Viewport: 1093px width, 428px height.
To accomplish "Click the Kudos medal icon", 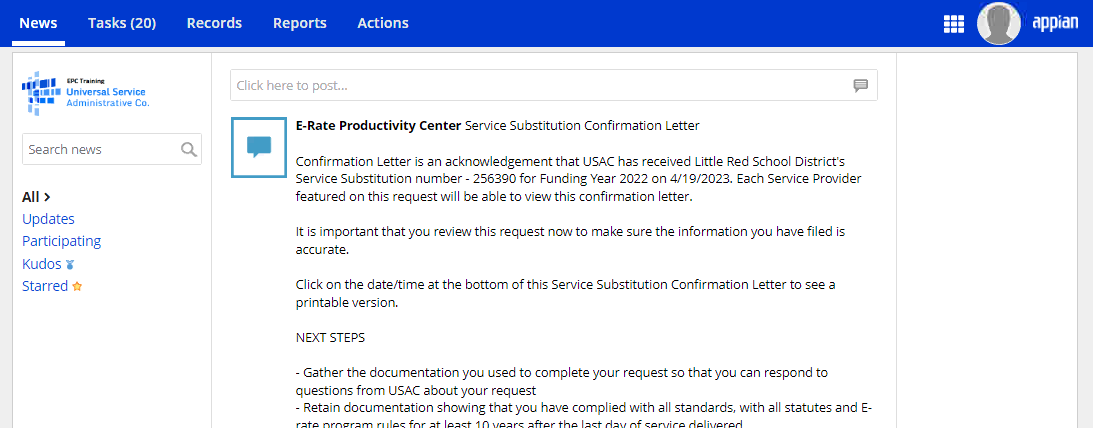I will (70, 264).
